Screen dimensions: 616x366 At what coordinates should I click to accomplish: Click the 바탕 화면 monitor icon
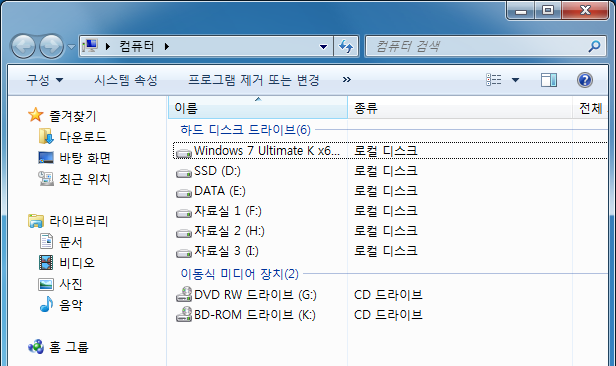click(x=46, y=157)
